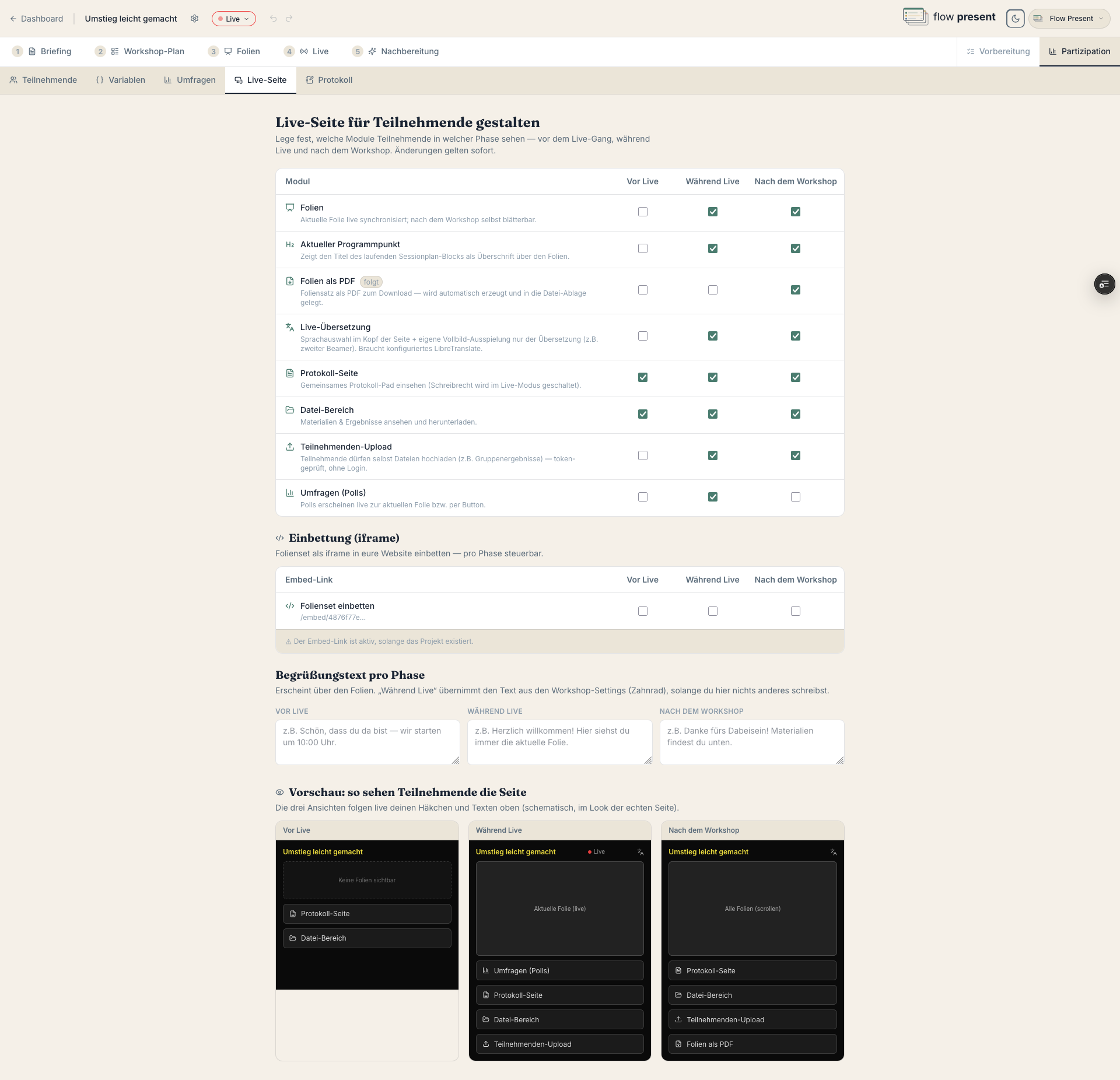This screenshot has width=1120, height=1080.
Task: Go to step 2 Workshop-Plan
Action: (x=140, y=51)
